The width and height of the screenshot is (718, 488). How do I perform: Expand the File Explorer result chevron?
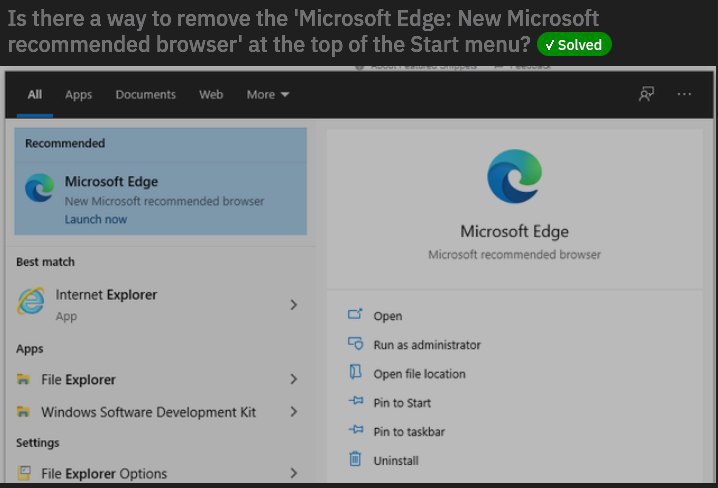pyautogui.click(x=294, y=379)
